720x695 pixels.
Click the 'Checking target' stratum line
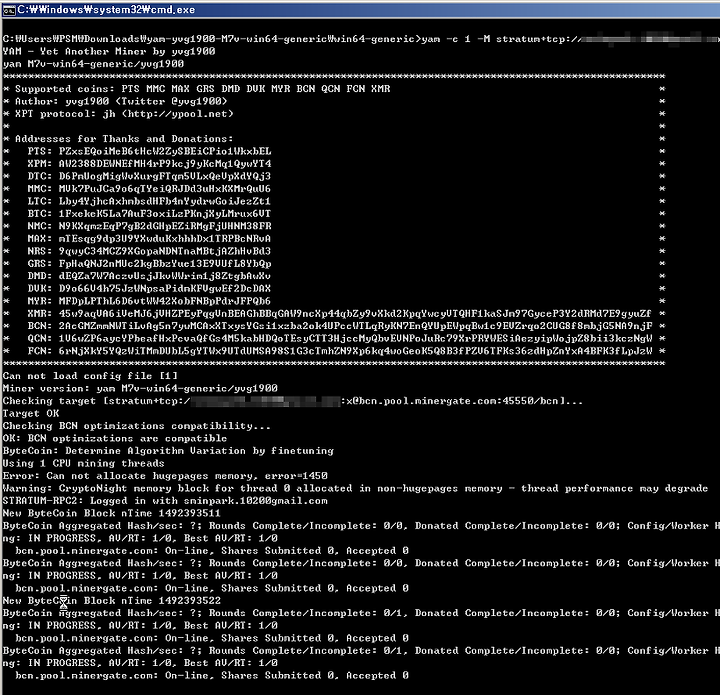(293, 401)
